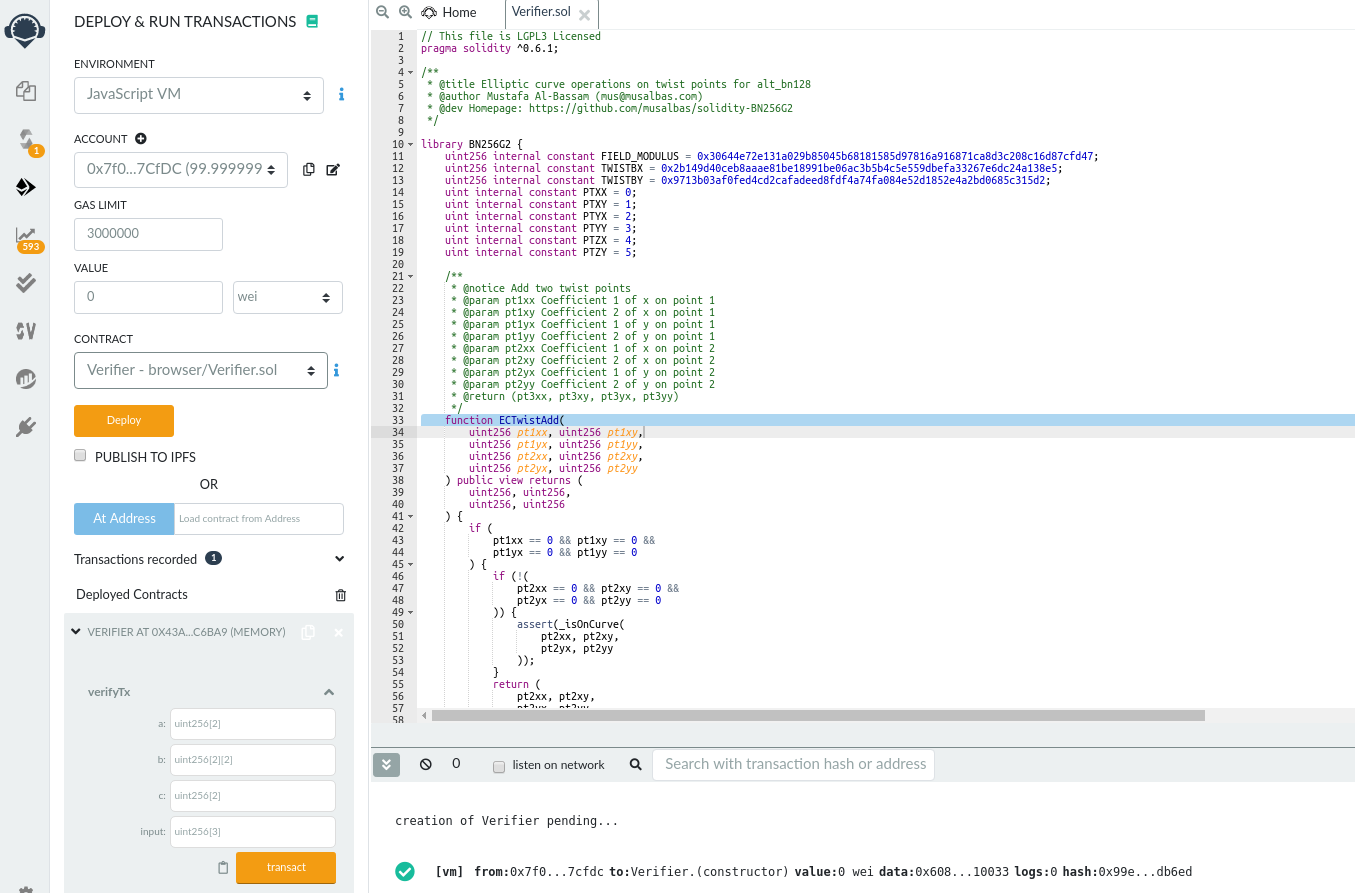Viewport: 1355px width, 893px height.
Task: Fold the doc comment at line 21
Action: 412,276
